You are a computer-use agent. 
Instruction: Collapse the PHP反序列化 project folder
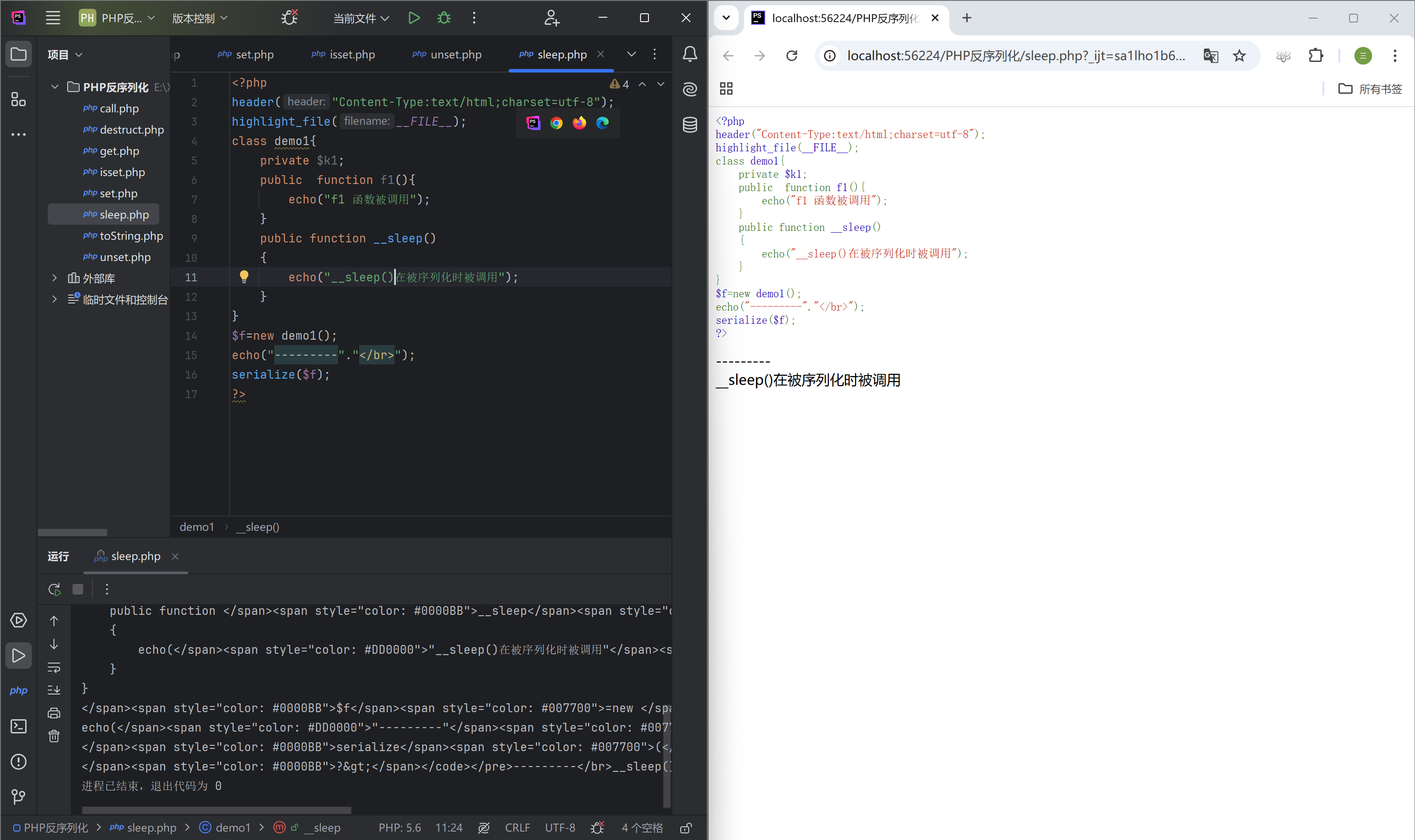[x=55, y=87]
